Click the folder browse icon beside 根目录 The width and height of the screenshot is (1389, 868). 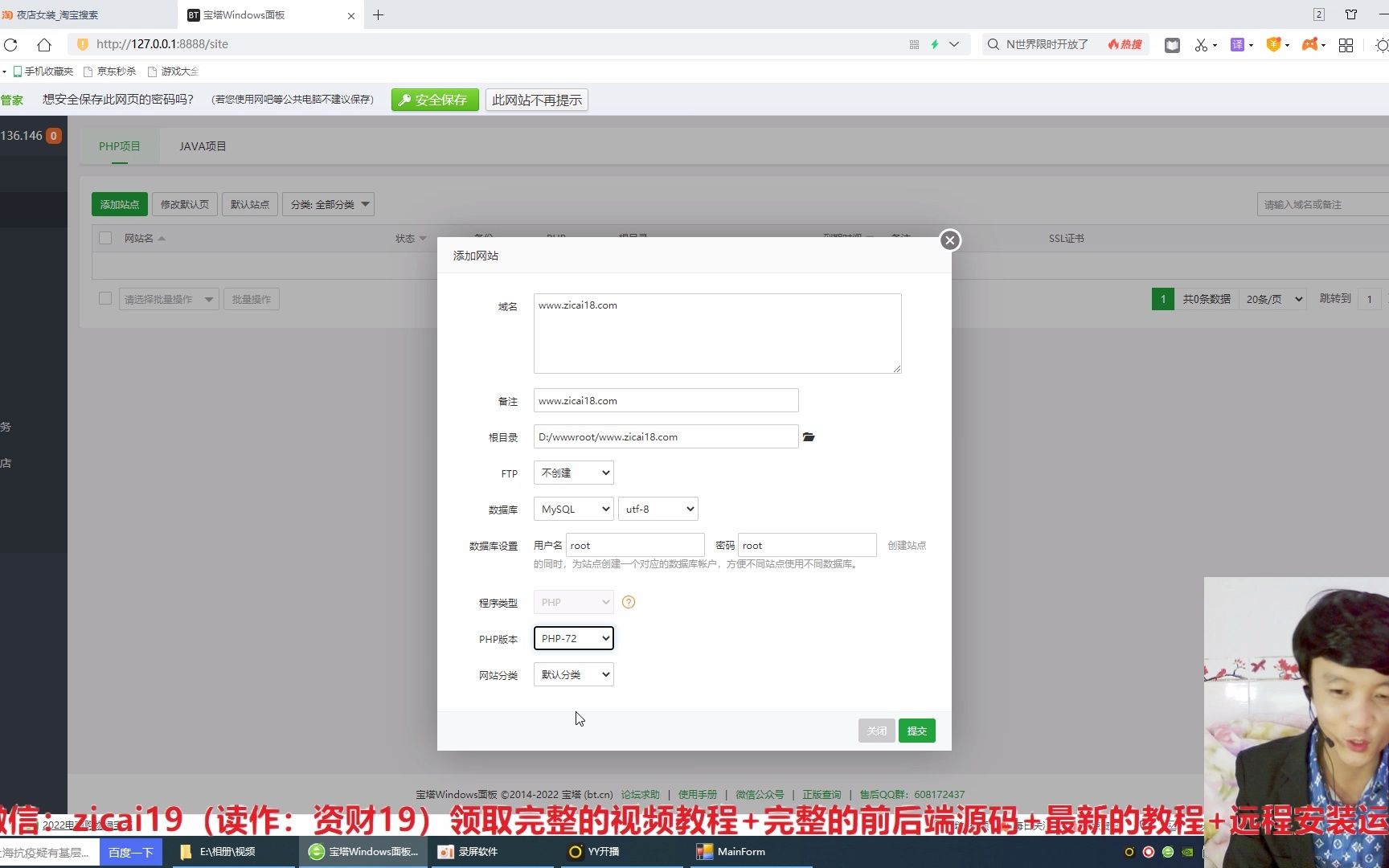click(809, 436)
